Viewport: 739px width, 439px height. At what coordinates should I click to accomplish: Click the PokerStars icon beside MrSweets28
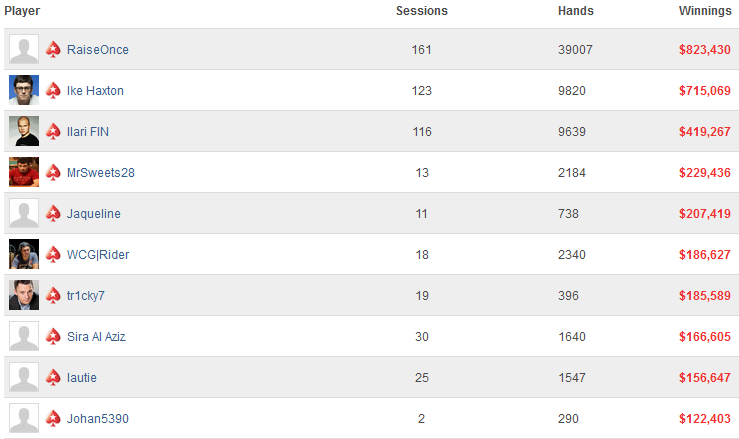pyautogui.click(x=53, y=172)
